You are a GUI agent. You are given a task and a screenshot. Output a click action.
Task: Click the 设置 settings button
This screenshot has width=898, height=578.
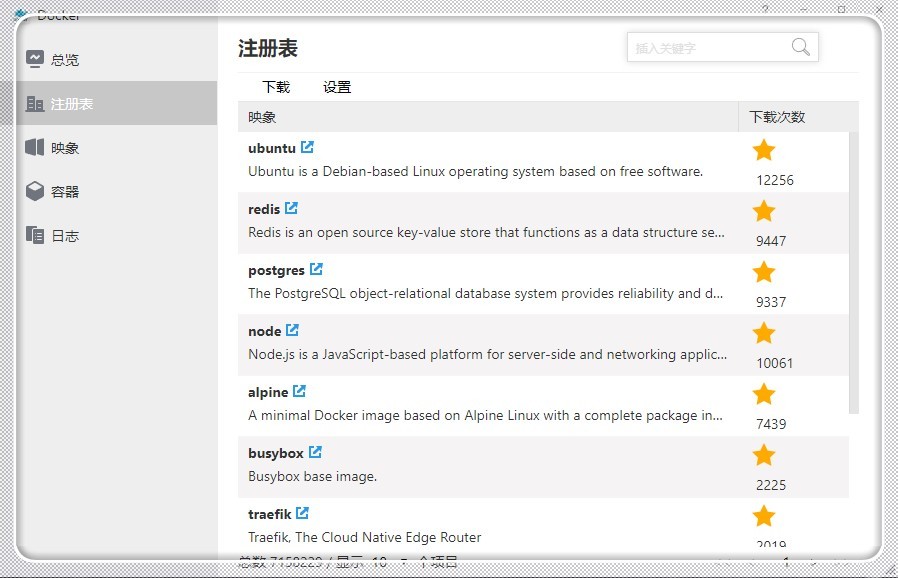click(x=337, y=87)
